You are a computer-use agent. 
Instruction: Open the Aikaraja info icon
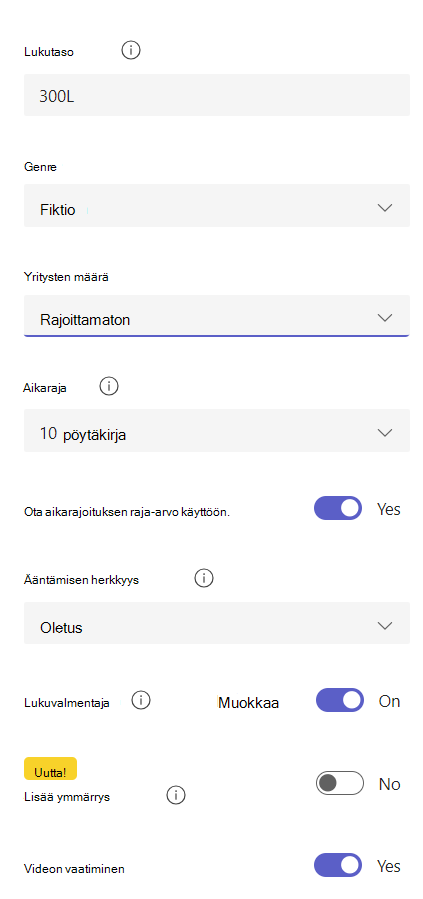[109, 386]
